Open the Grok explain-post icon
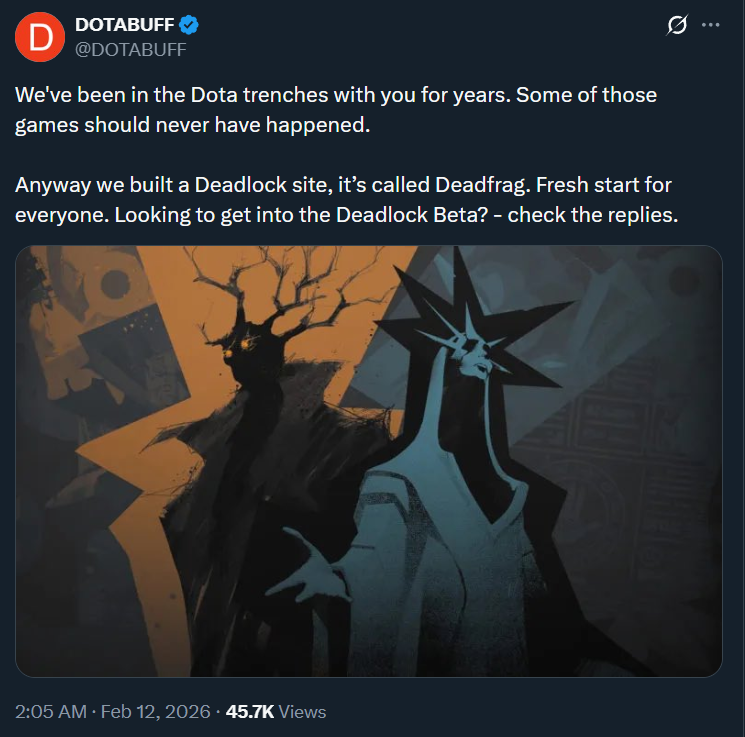Image resolution: width=745 pixels, height=737 pixels. pos(677,25)
